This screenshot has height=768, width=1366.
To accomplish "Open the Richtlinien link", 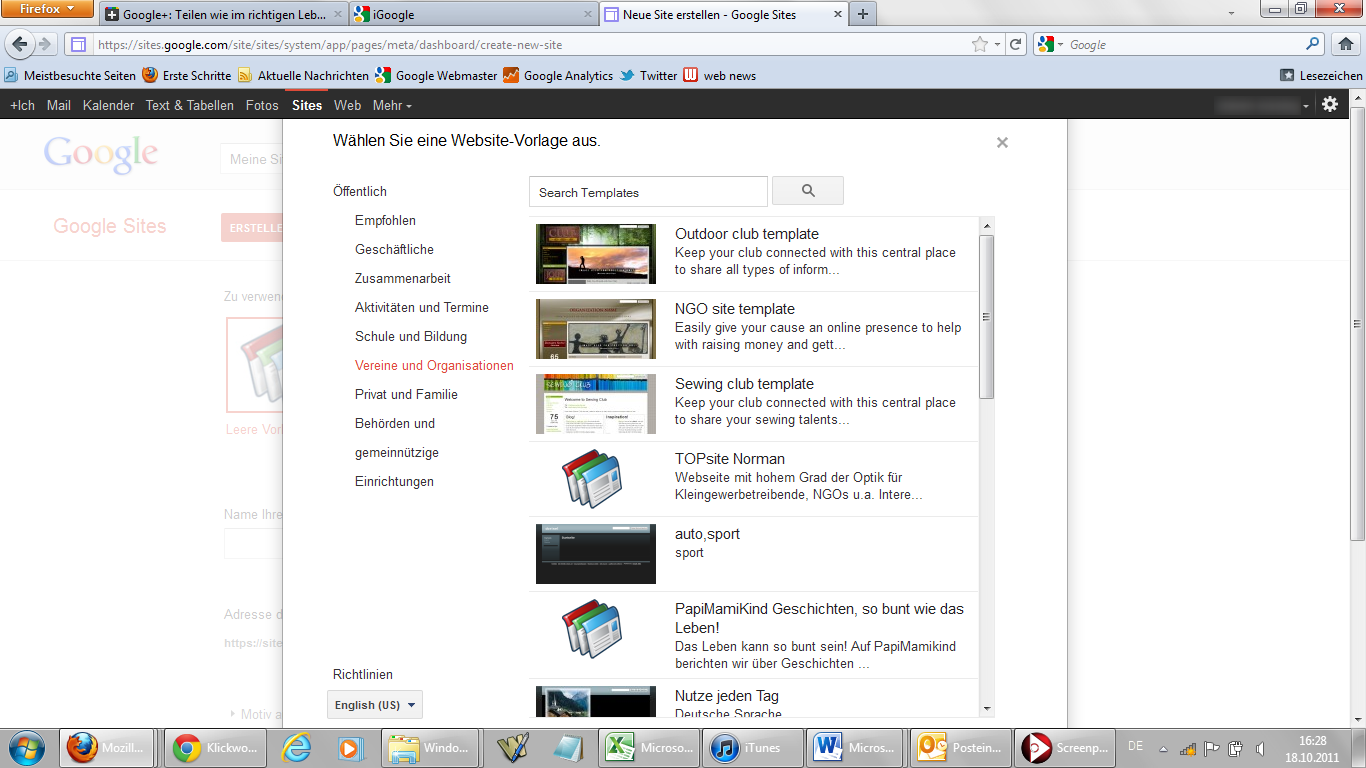I will click(x=363, y=674).
